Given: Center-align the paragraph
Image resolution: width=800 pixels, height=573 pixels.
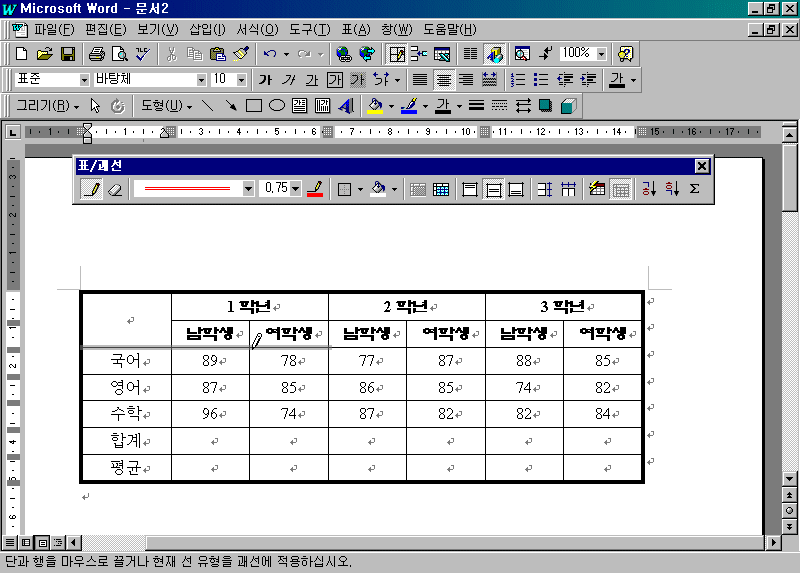Looking at the screenshot, I should [443, 80].
